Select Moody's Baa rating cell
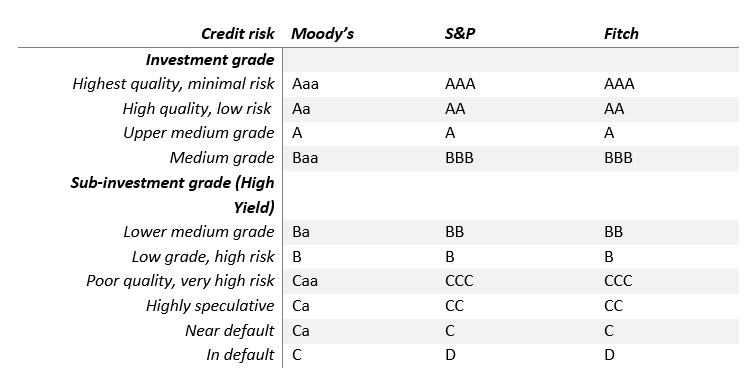Image resolution: width=748 pixels, height=378 pixels. [305, 158]
